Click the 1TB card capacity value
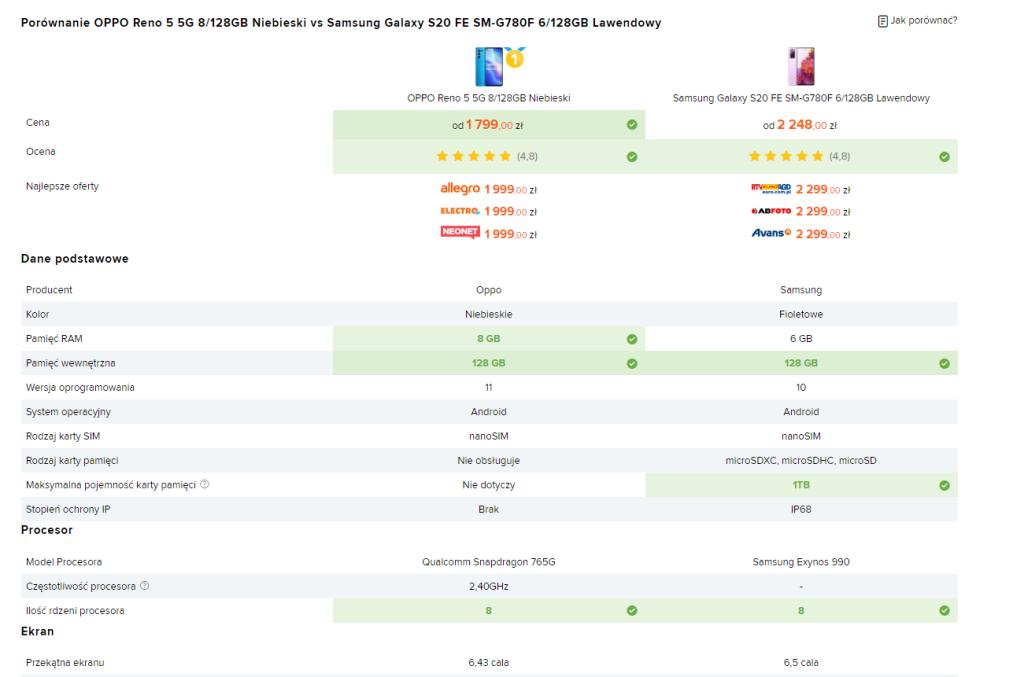1024x677 pixels. (801, 485)
